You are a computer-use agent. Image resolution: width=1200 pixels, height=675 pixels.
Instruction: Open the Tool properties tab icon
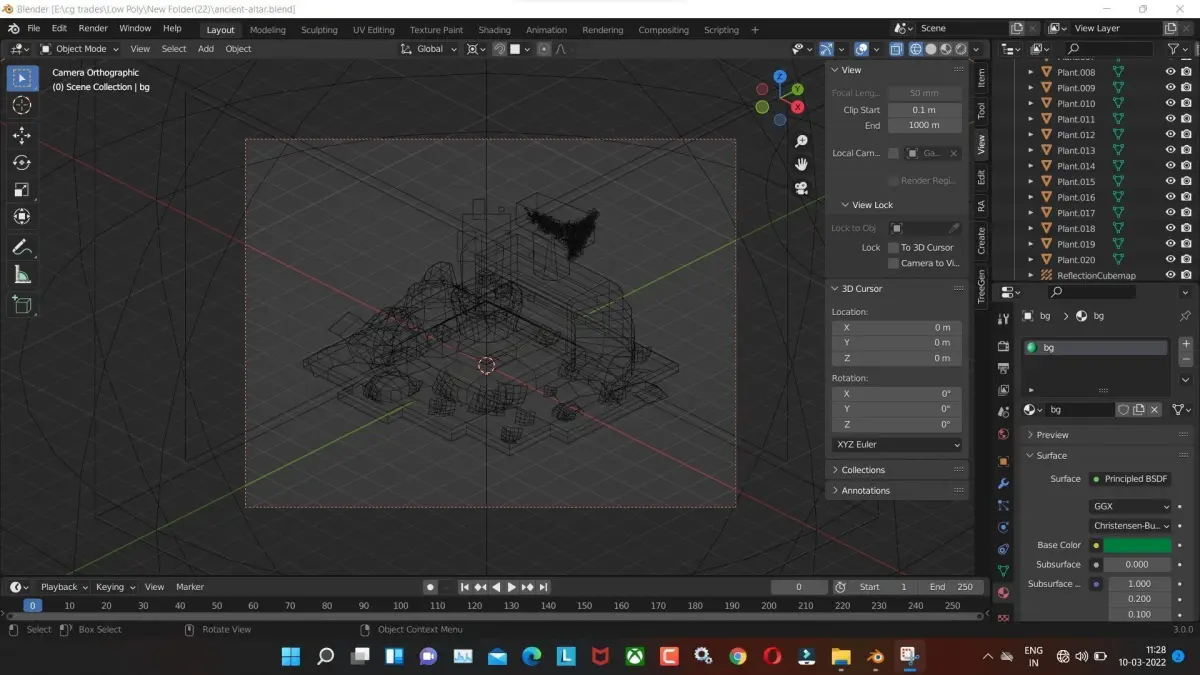[1003, 319]
